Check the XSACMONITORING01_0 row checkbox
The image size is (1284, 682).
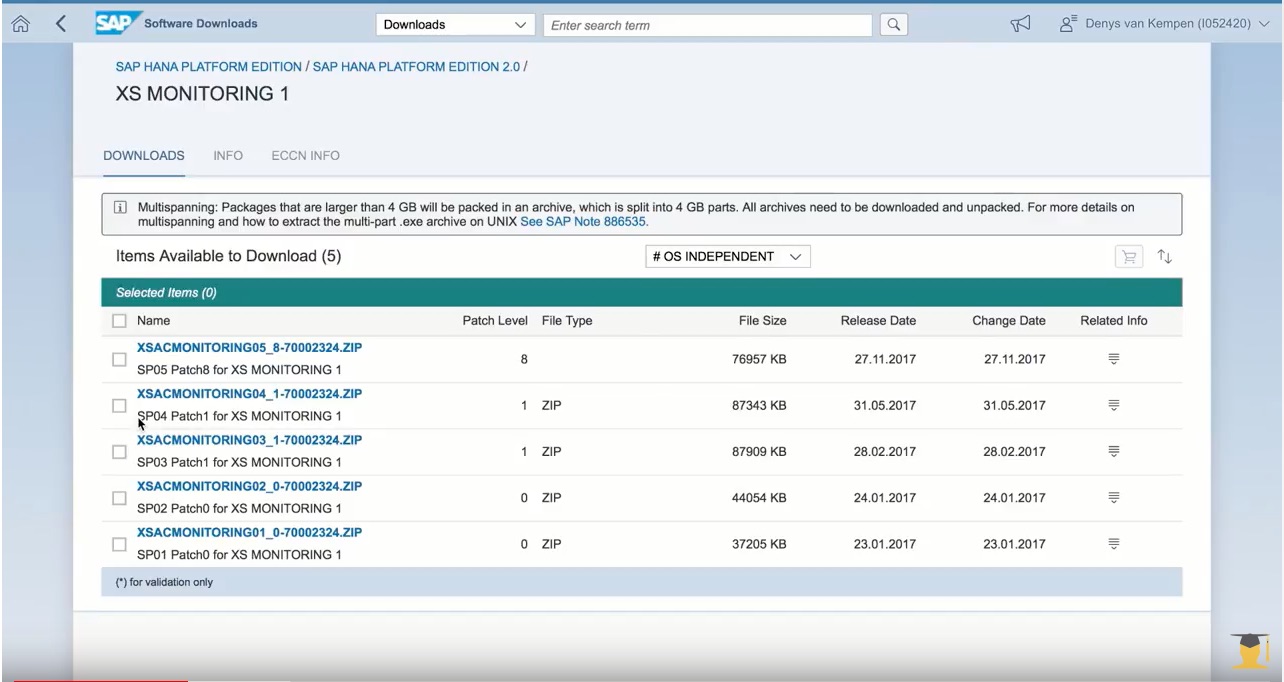click(x=119, y=544)
